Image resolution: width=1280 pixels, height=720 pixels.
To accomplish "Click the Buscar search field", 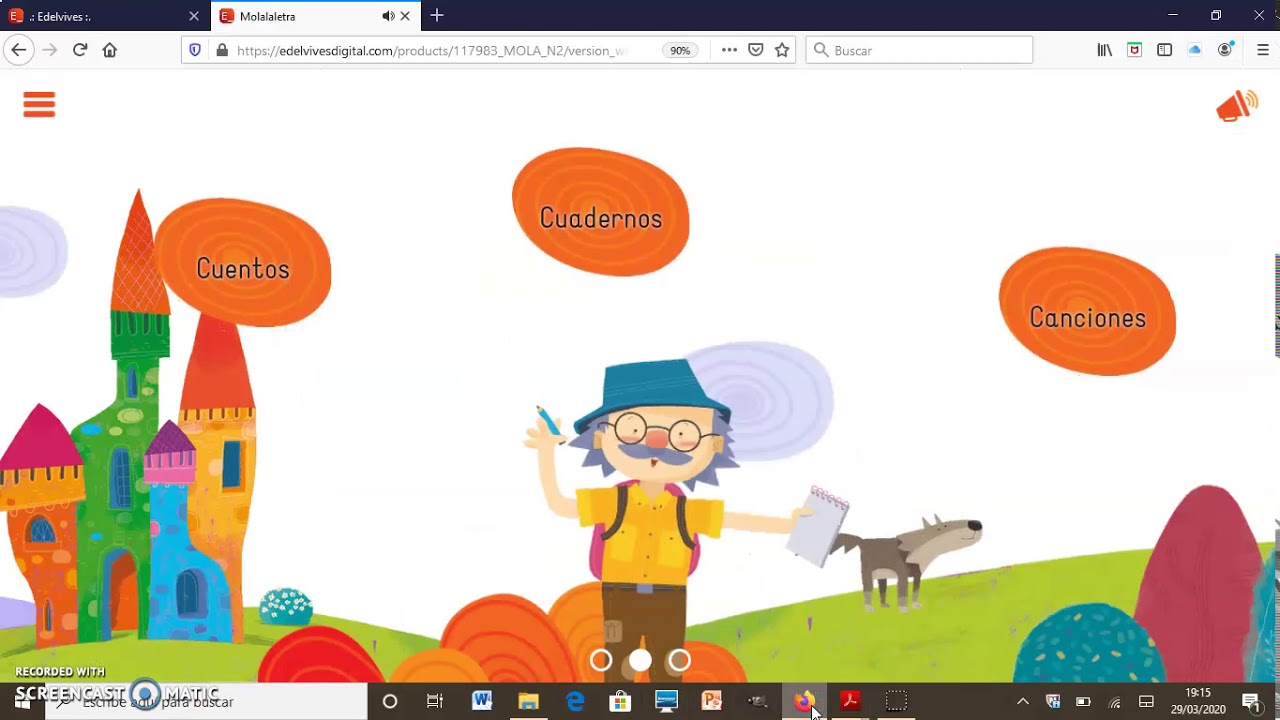I will [x=919, y=50].
